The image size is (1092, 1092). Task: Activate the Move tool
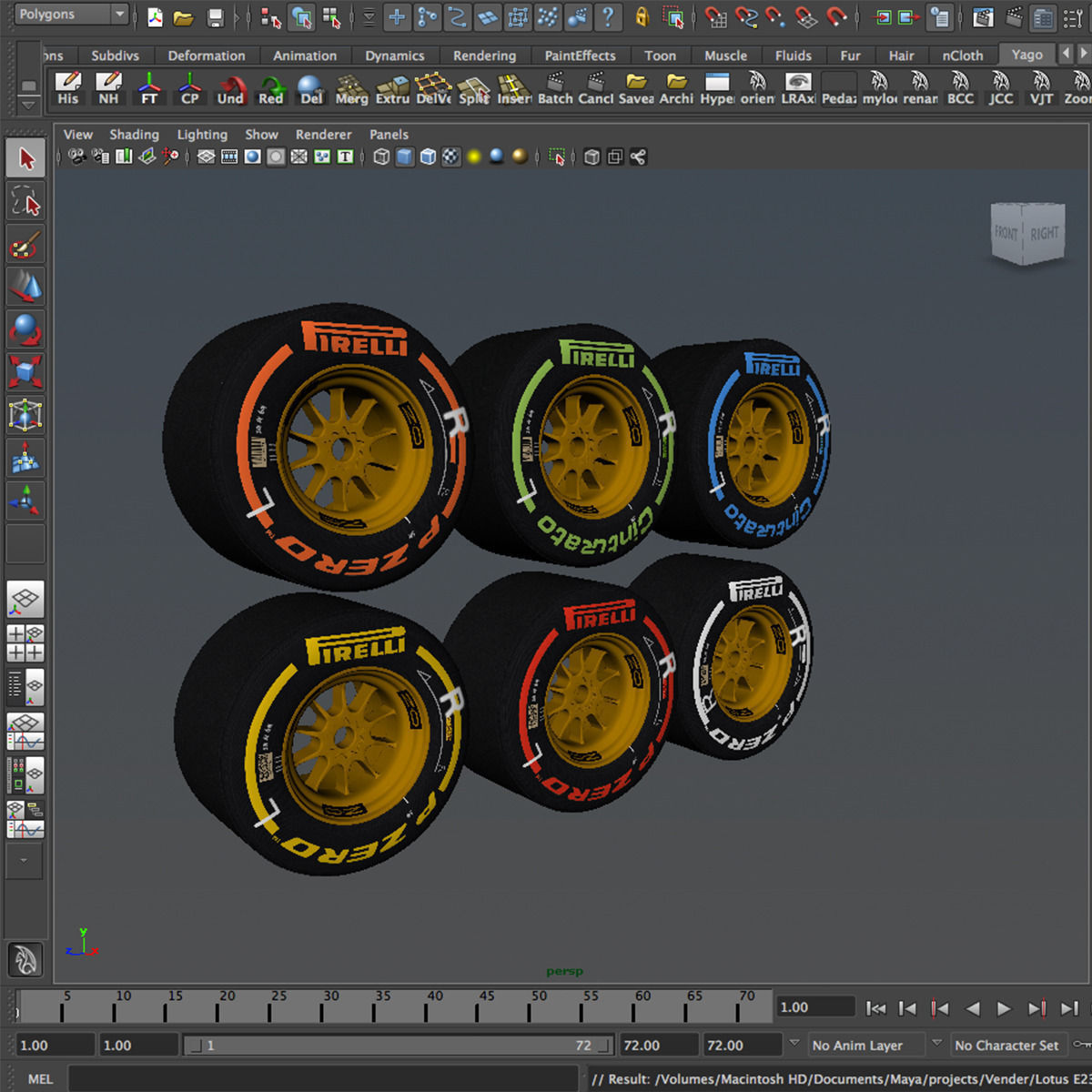click(25, 288)
